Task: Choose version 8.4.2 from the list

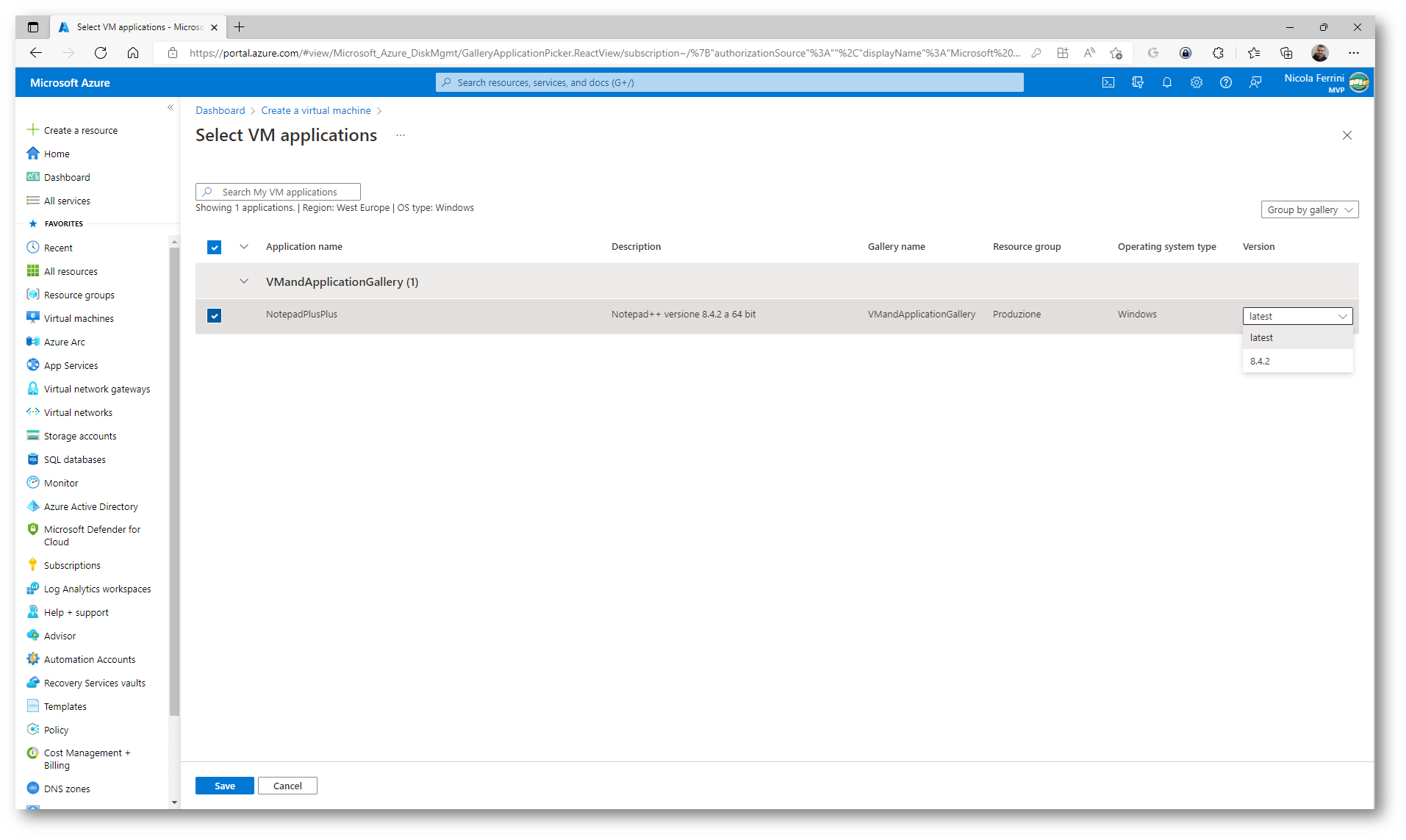Action: (x=1297, y=361)
